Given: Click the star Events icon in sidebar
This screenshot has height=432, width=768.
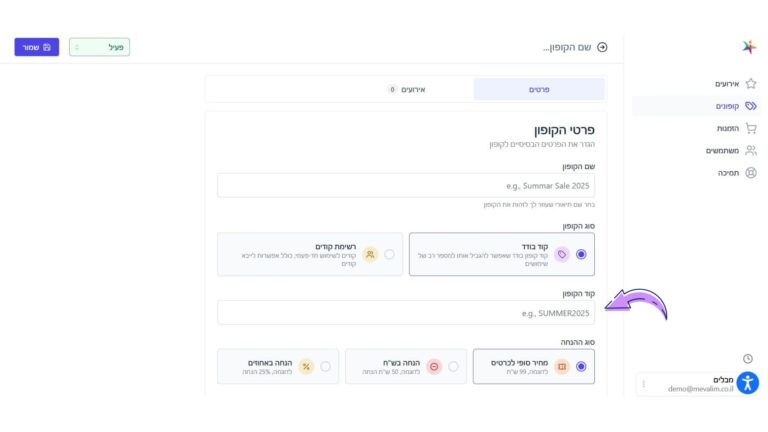Looking at the screenshot, I should pos(751,83).
